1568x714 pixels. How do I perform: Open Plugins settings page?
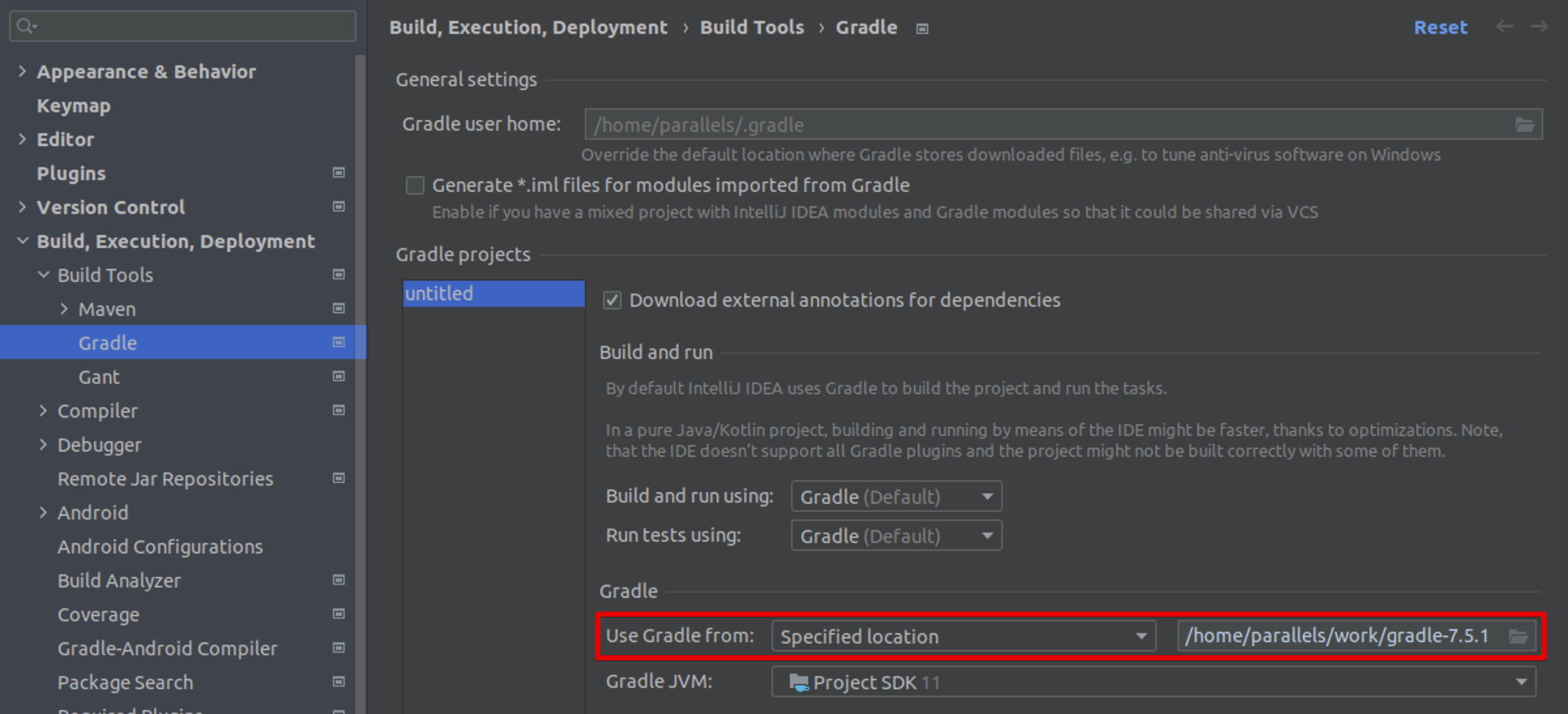pos(71,174)
